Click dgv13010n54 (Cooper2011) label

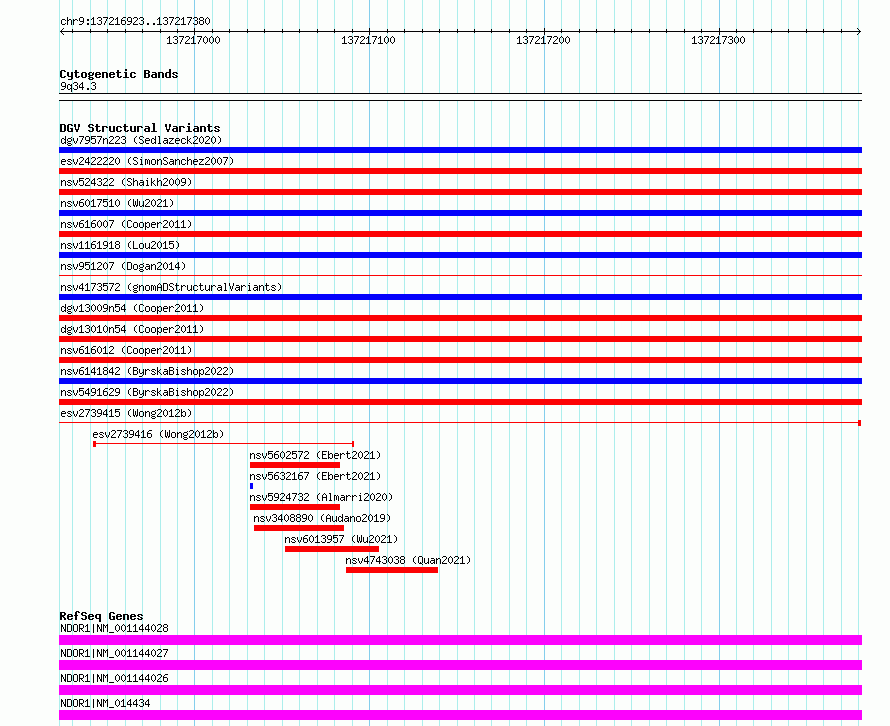pos(132,329)
